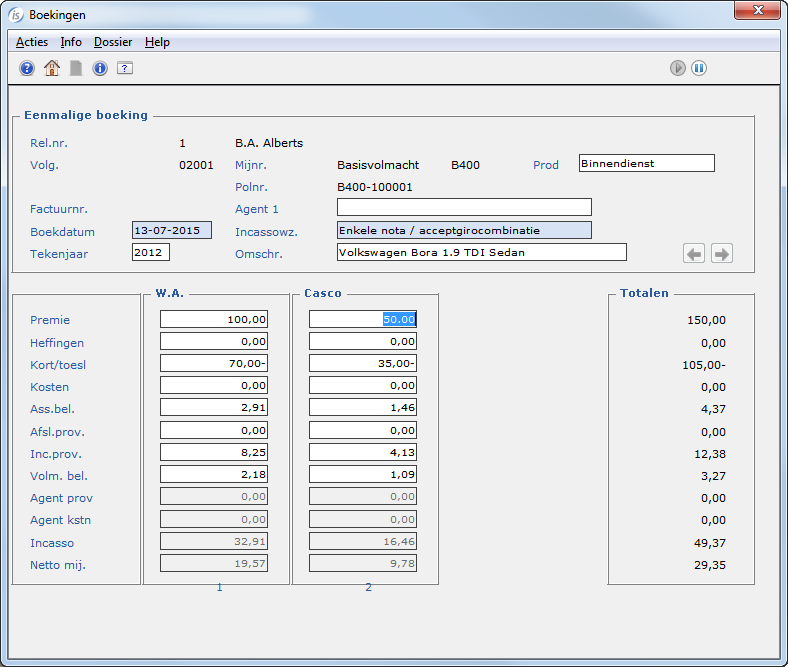Click the gray play button icon

678,68
